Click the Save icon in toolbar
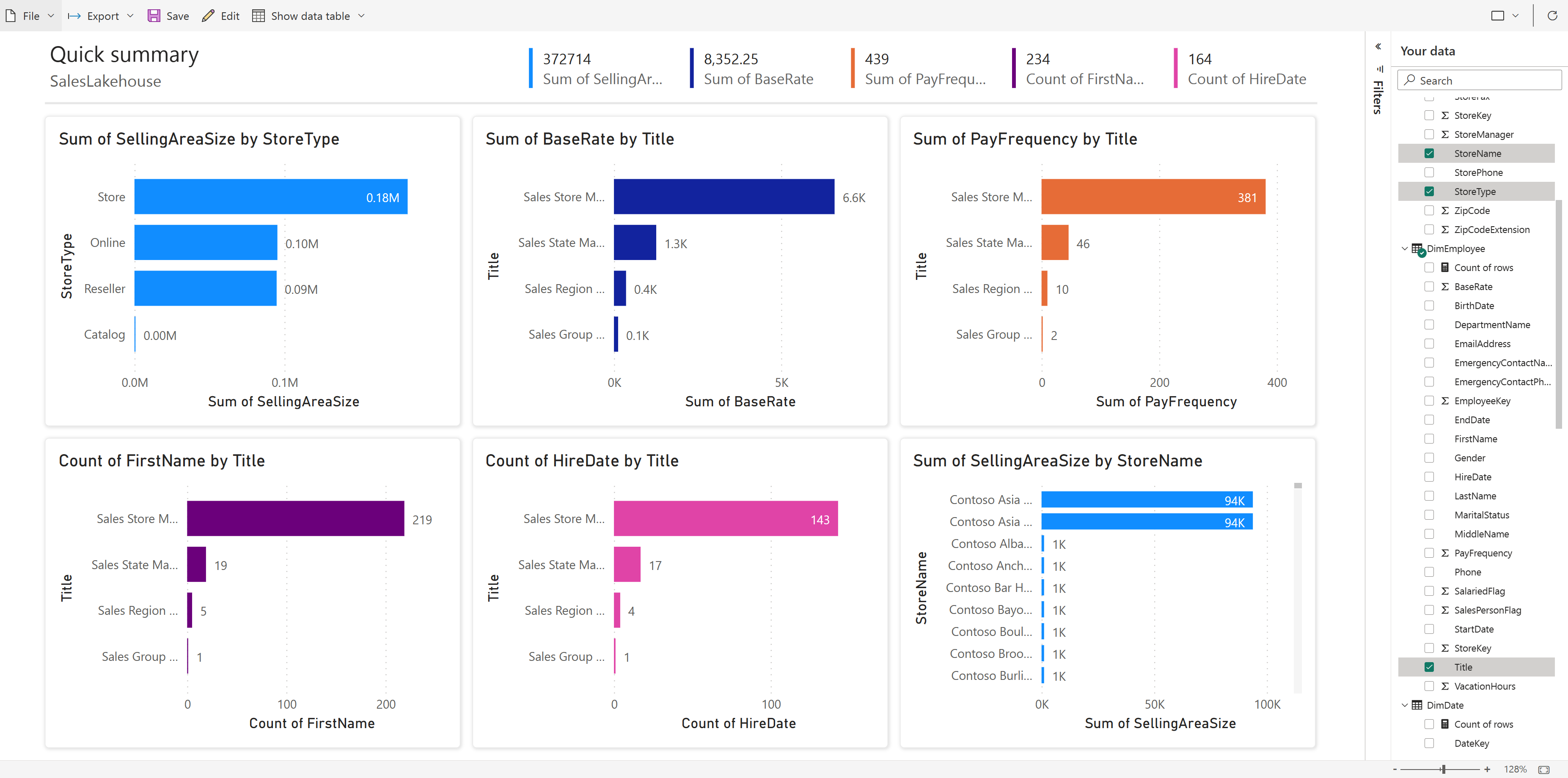Screen dimensions: 1568x778 155,14
